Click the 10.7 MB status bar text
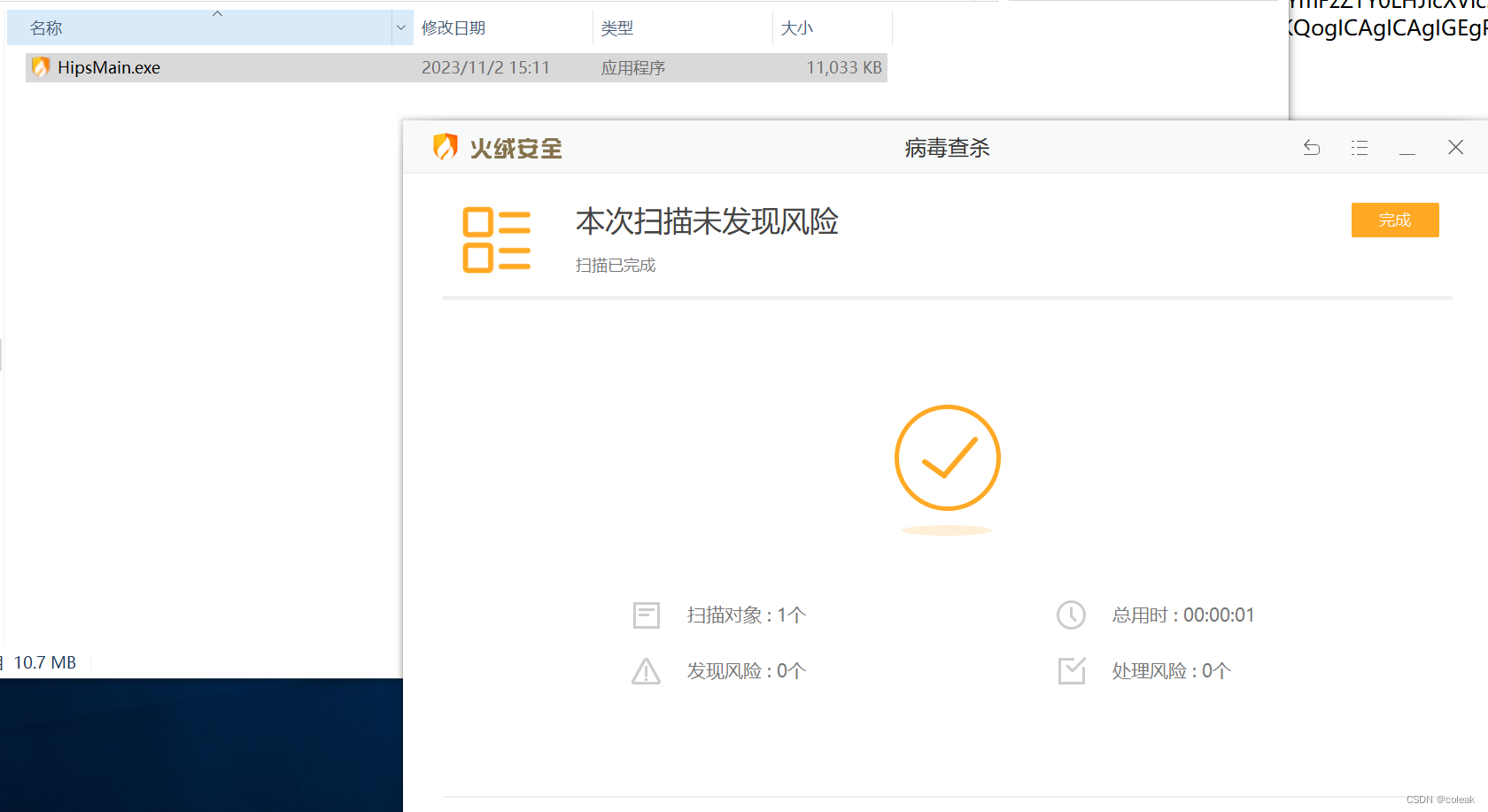Image resolution: width=1488 pixels, height=812 pixels. [44, 662]
